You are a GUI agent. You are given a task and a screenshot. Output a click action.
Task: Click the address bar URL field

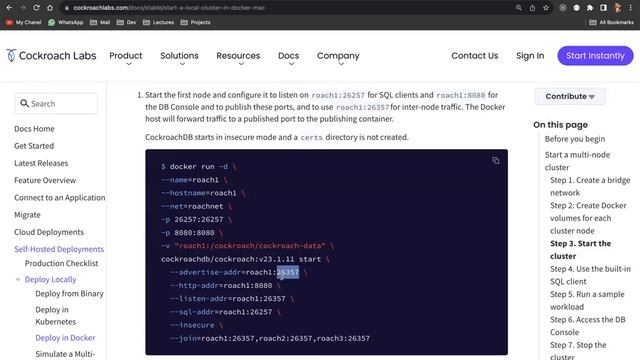286,8
